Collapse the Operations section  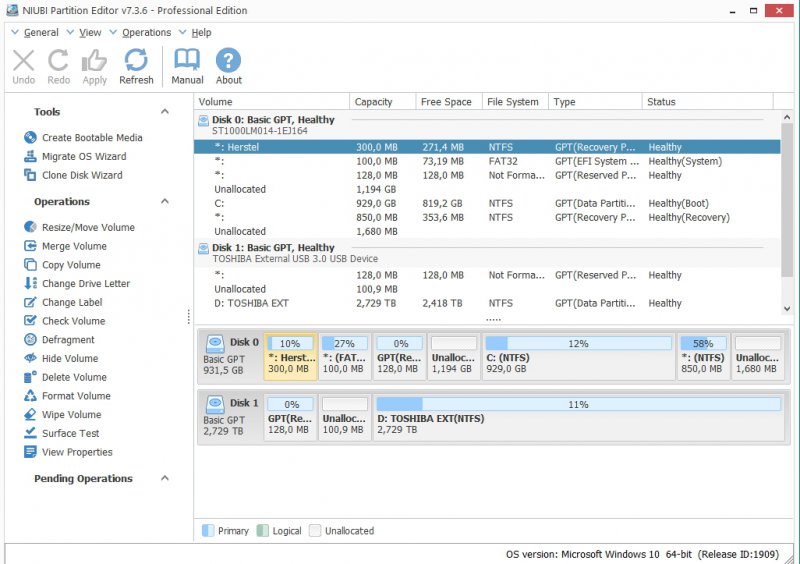[x=165, y=202]
